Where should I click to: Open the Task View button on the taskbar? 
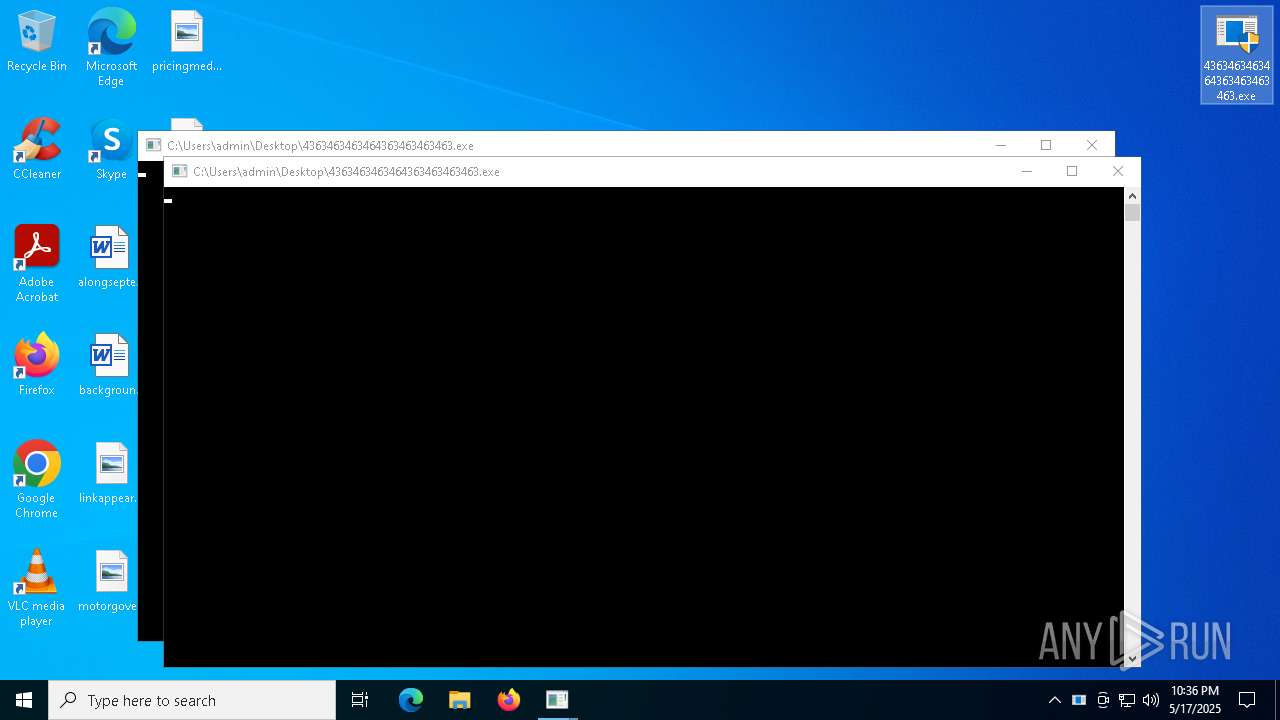[x=360, y=700]
